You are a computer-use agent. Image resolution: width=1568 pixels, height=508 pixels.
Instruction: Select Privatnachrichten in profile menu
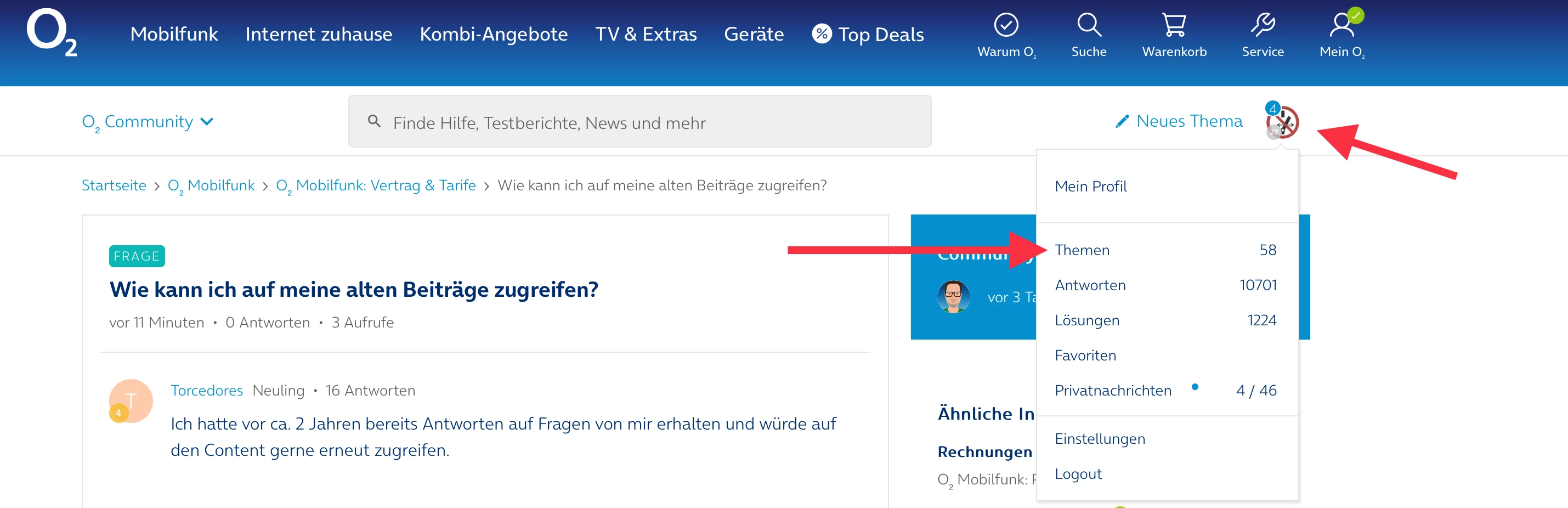1113,391
